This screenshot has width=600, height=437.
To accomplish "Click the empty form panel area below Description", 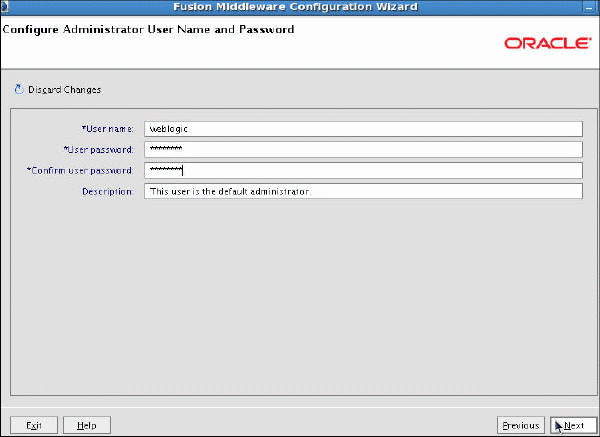I will [x=300, y=300].
